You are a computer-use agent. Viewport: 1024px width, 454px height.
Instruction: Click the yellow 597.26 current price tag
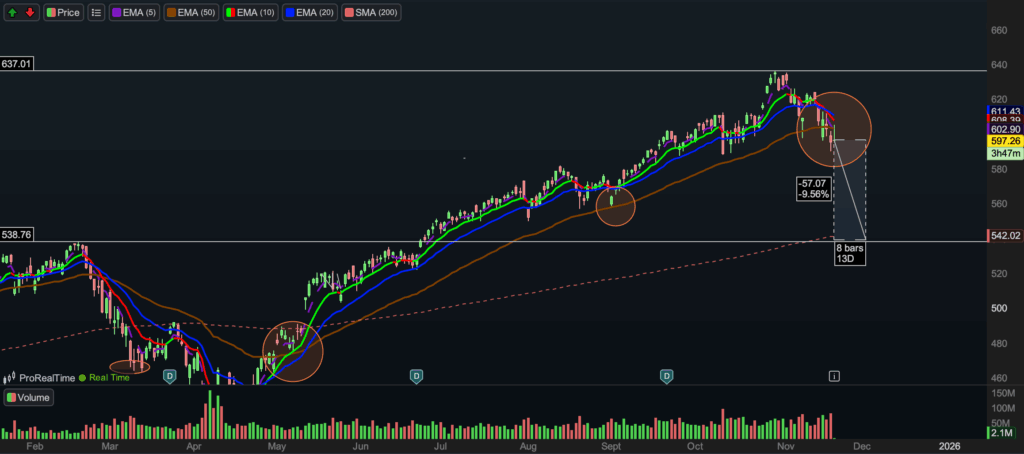click(x=1003, y=142)
